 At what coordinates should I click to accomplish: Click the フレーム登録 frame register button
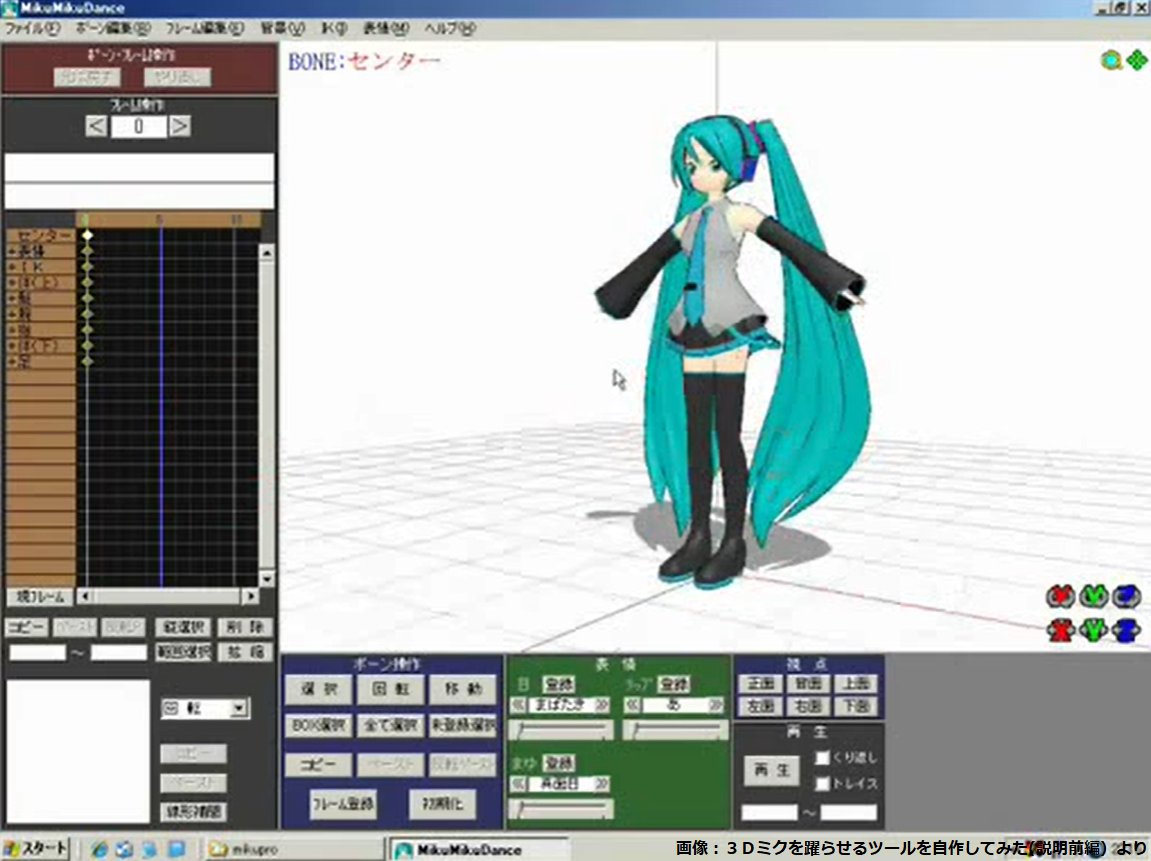[x=341, y=803]
